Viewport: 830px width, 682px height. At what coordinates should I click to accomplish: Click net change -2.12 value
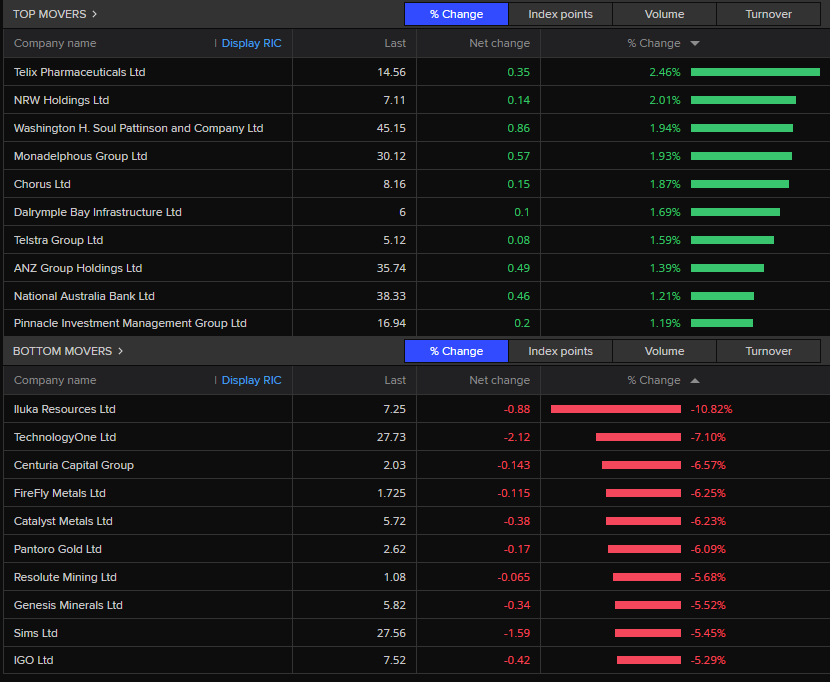pos(517,437)
